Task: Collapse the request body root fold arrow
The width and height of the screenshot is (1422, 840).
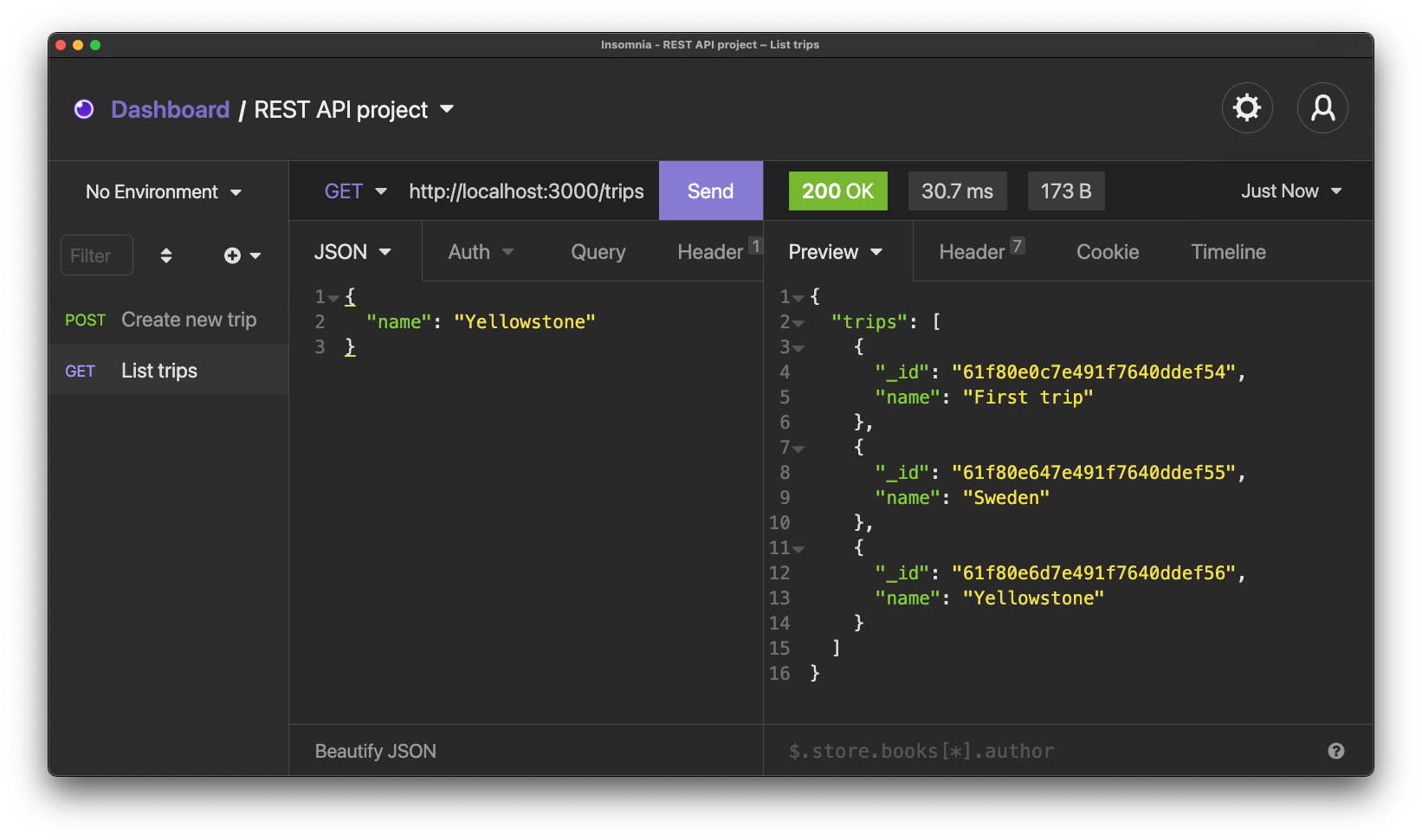Action: (333, 298)
